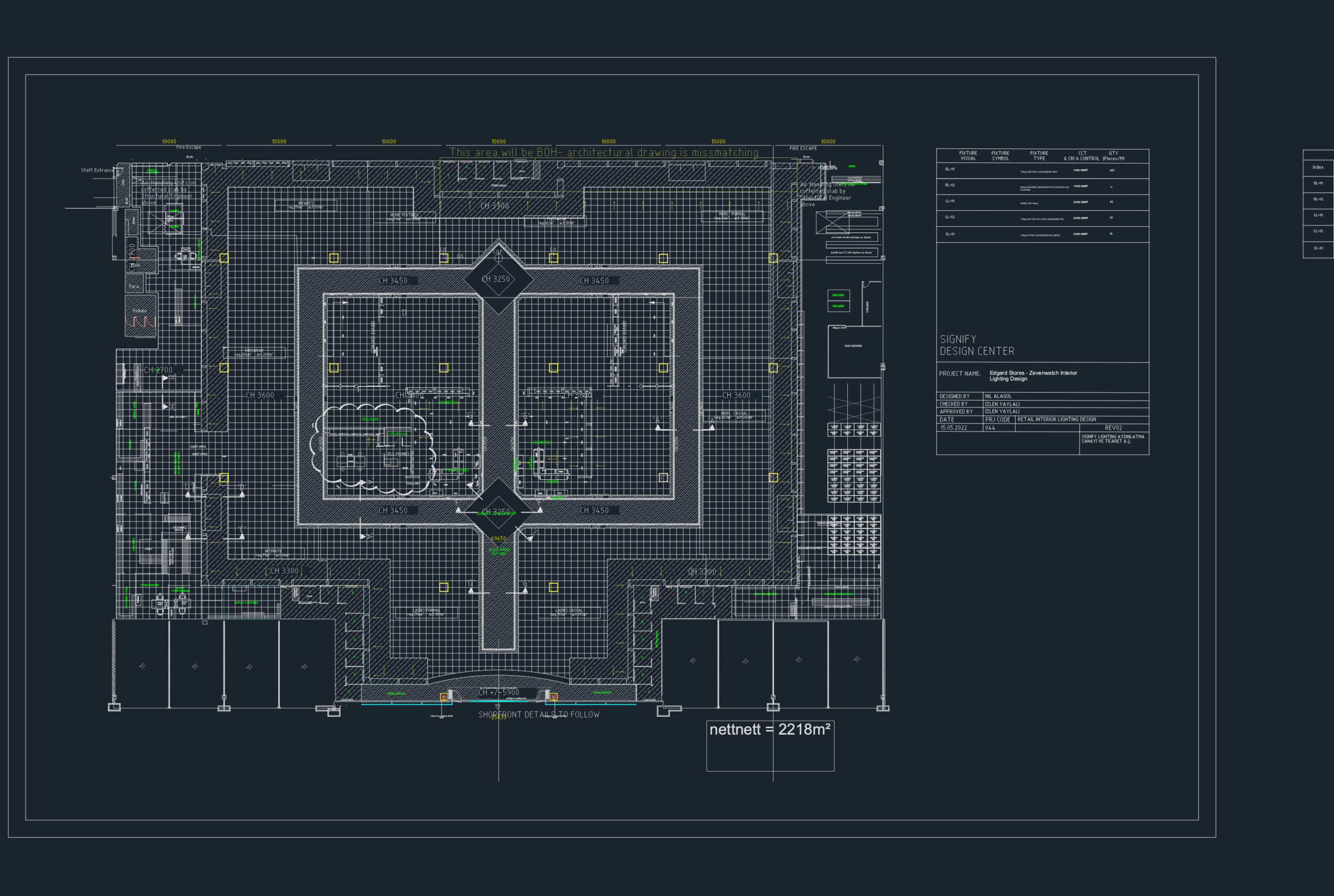Click the 'MENS FORMAL' area label
Viewport: 1334px width, 896px height.
tap(732, 214)
